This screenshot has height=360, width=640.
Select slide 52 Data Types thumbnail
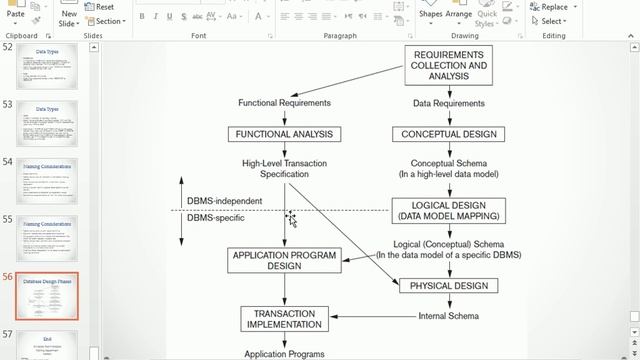click(x=47, y=67)
